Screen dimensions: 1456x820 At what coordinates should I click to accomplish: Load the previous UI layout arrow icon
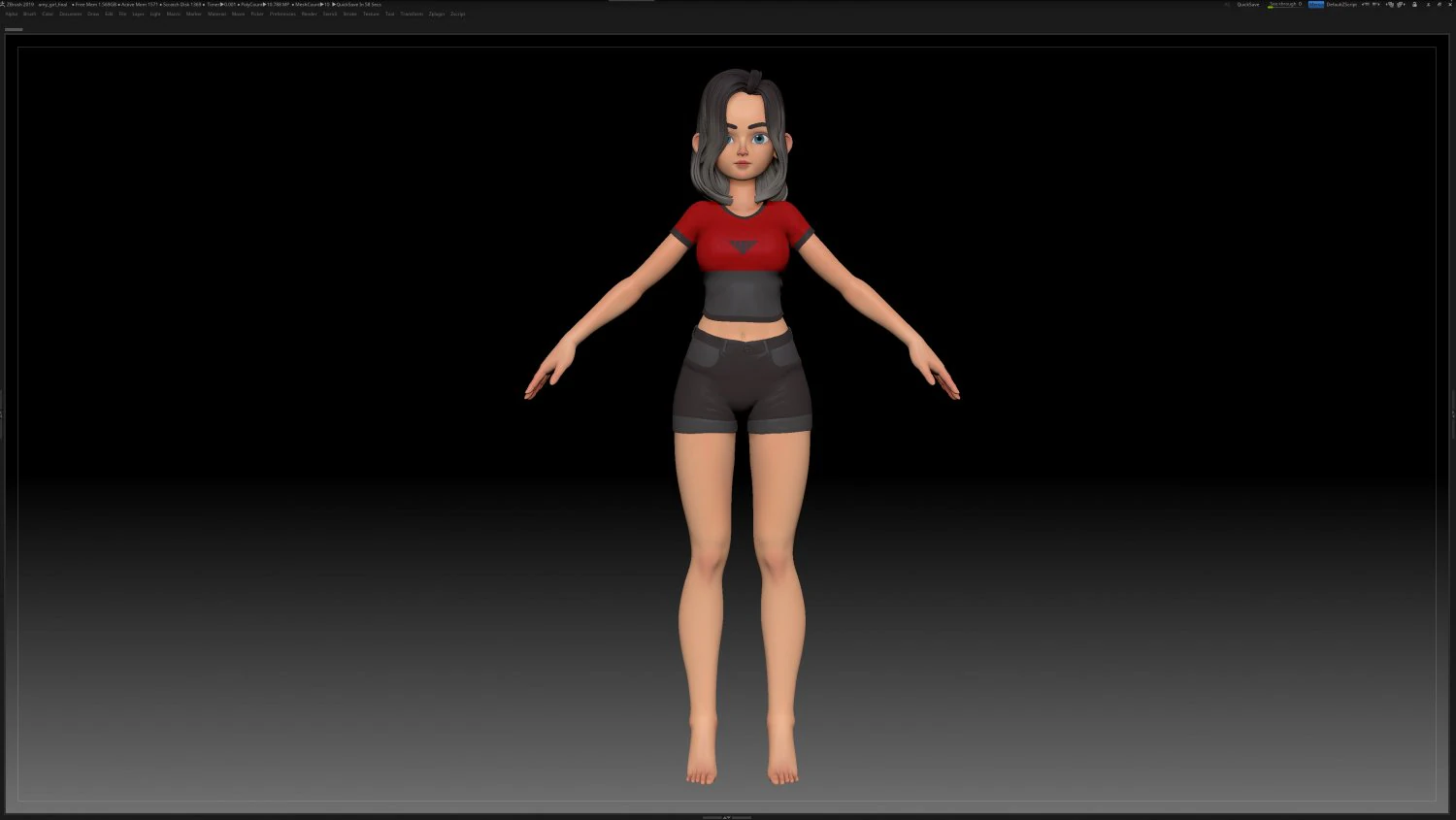pos(1365,4)
